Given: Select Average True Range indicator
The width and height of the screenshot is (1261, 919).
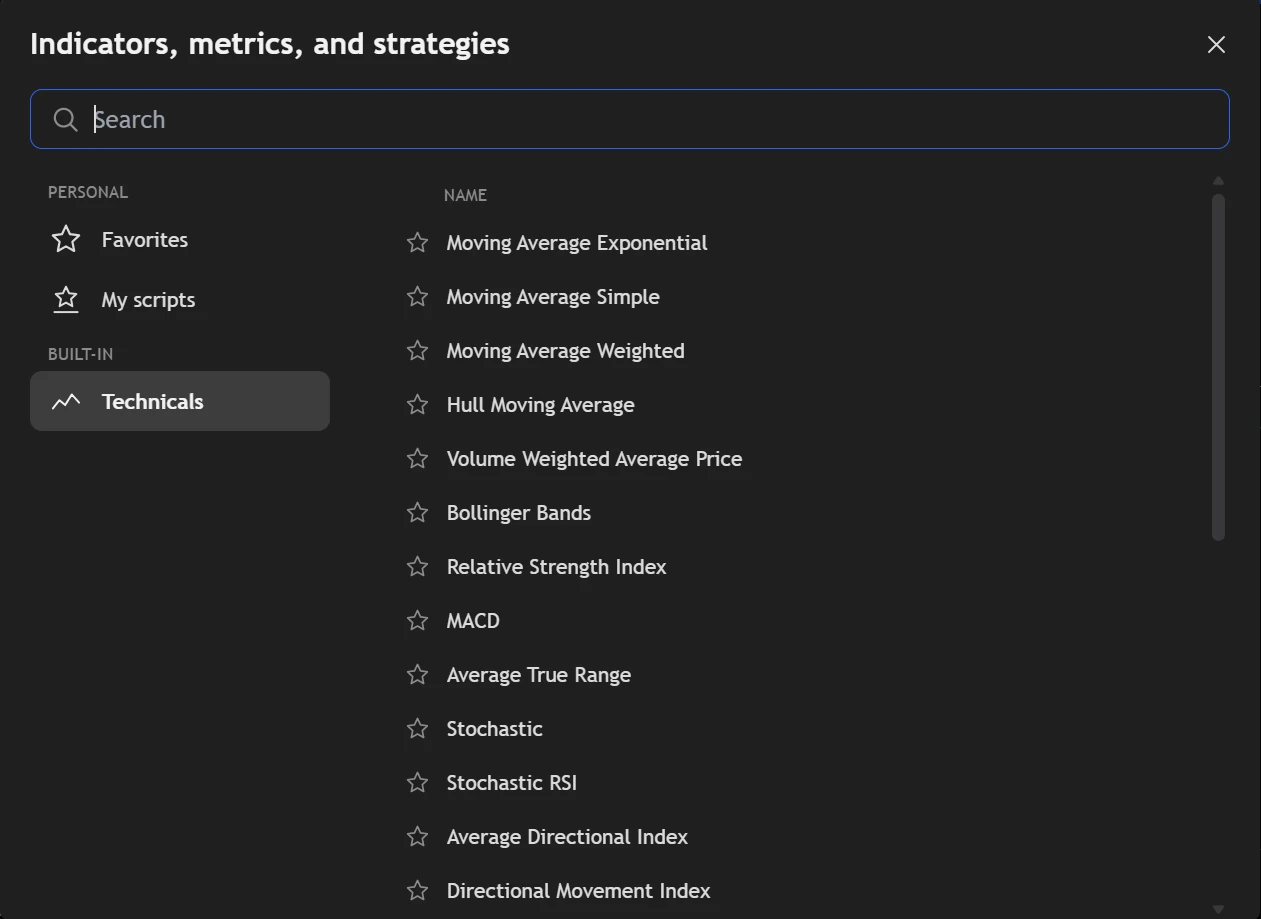Looking at the screenshot, I should pyautogui.click(x=539, y=675).
